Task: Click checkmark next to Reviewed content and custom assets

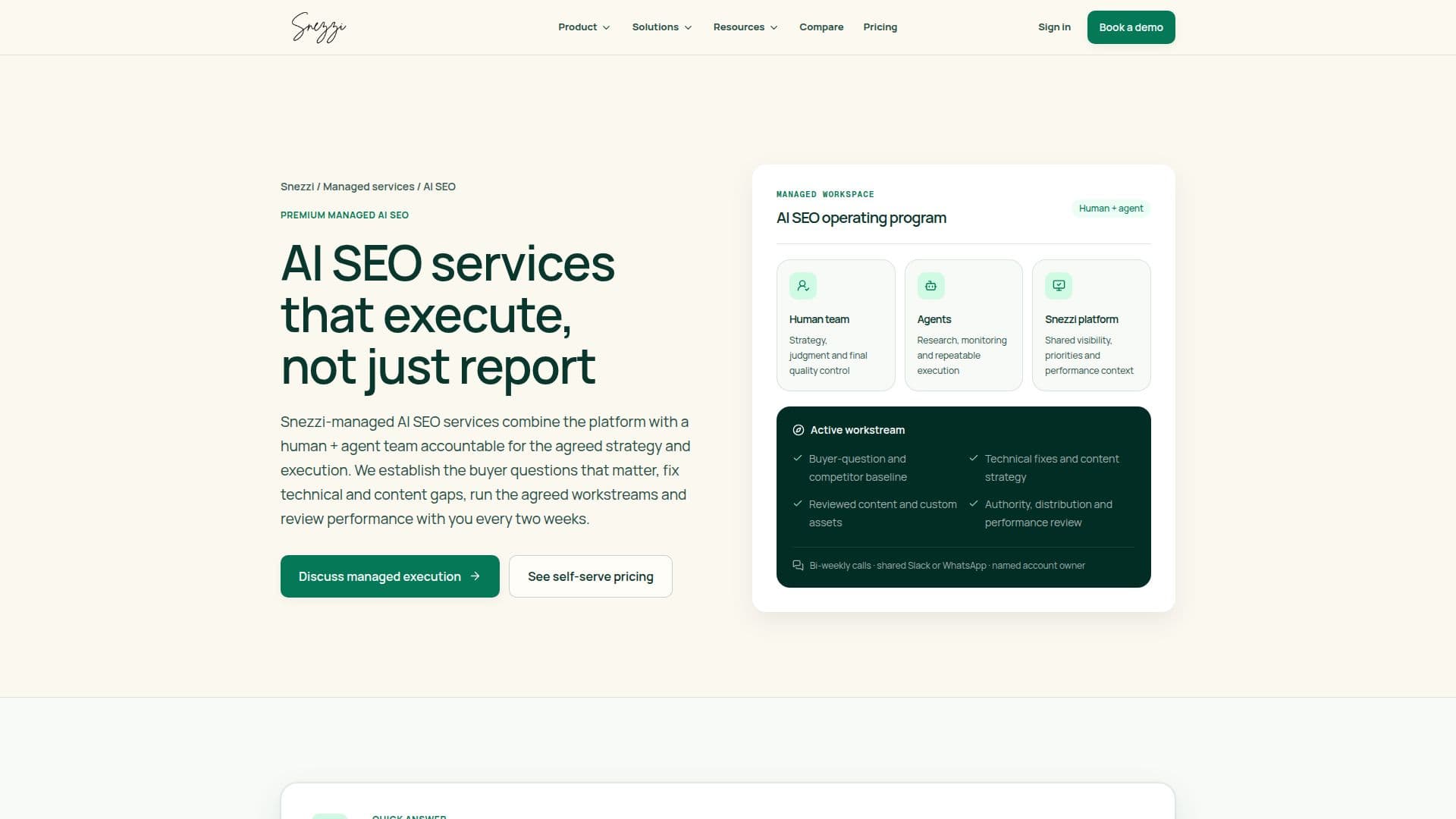Action: (798, 504)
